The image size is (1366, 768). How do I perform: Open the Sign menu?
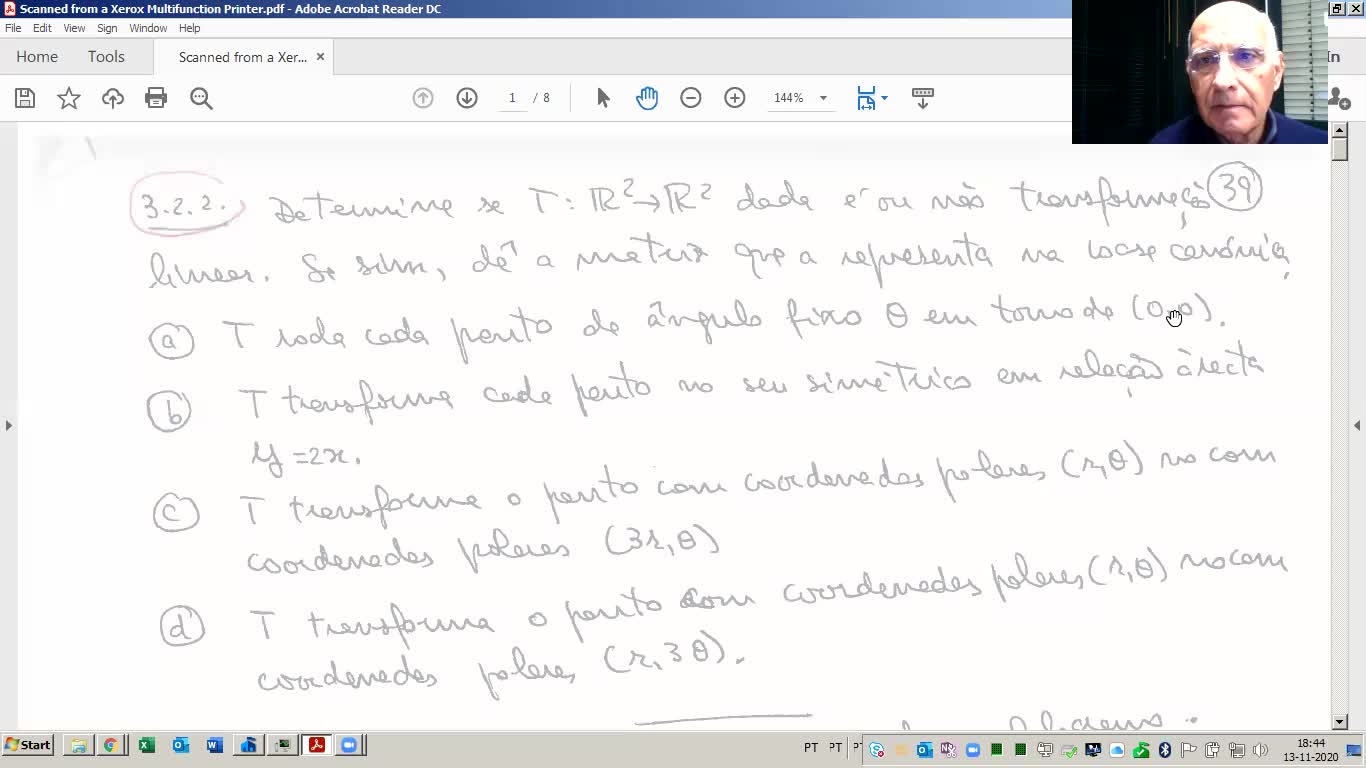107,28
